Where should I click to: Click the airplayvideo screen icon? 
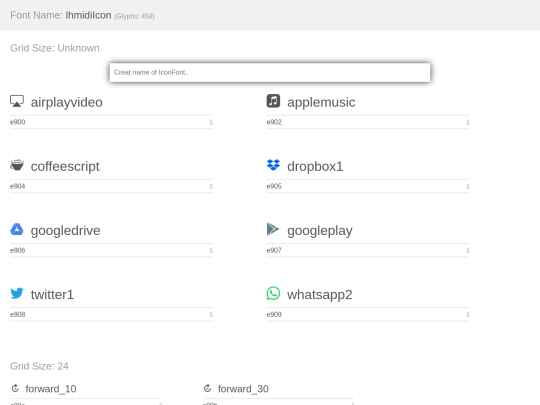(17, 101)
